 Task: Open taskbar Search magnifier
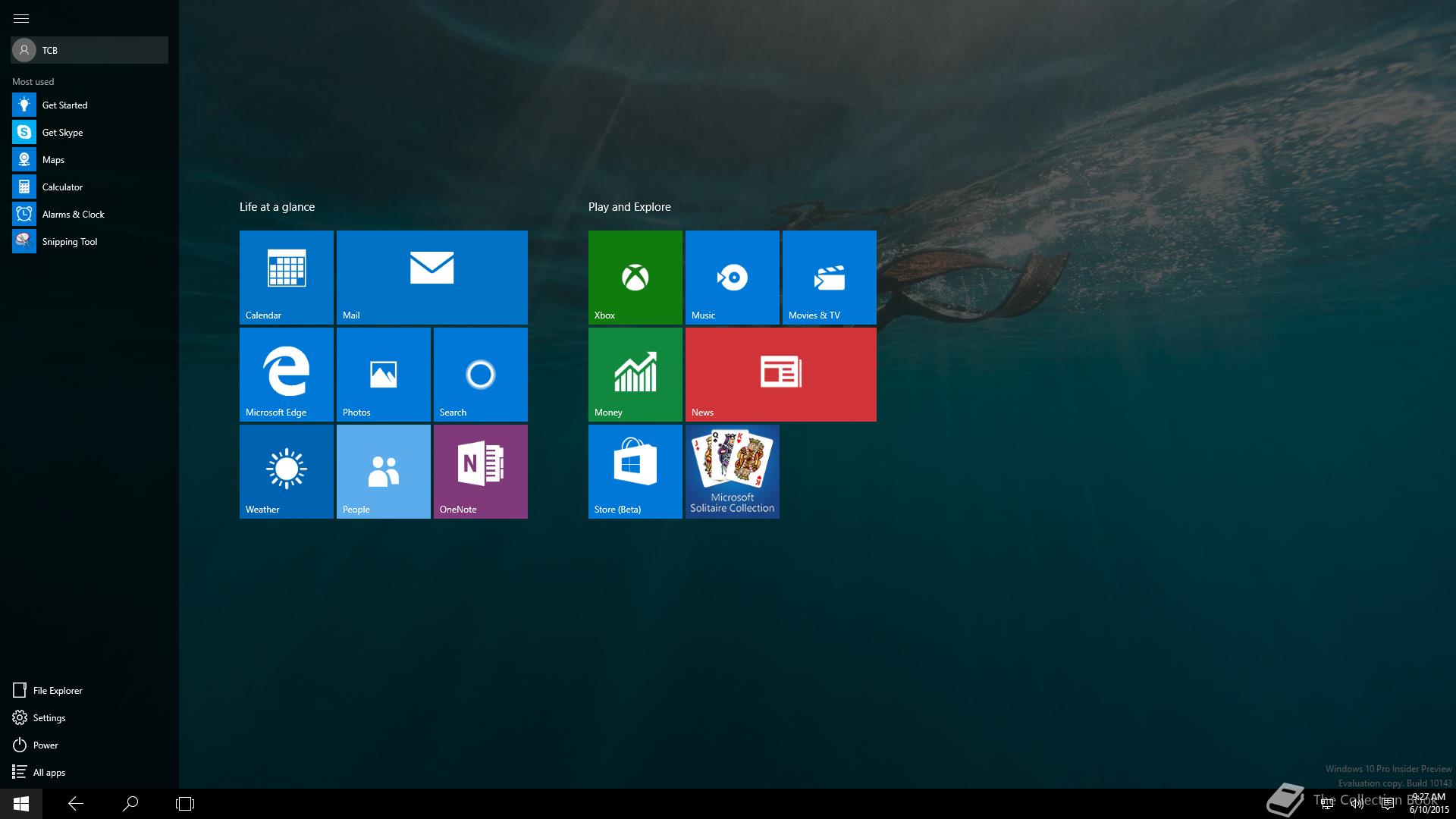pos(130,804)
